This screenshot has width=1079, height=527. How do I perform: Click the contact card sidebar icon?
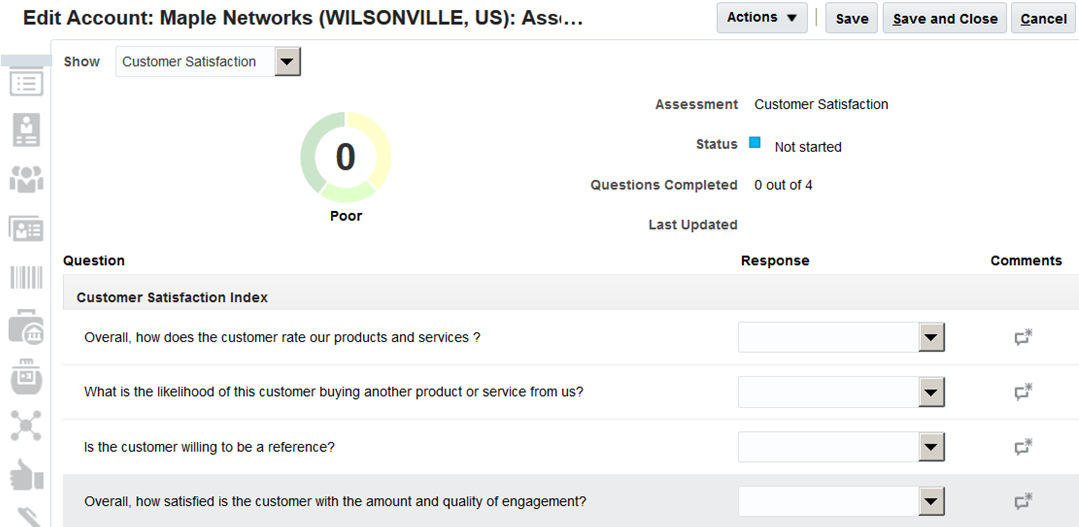tap(26, 228)
